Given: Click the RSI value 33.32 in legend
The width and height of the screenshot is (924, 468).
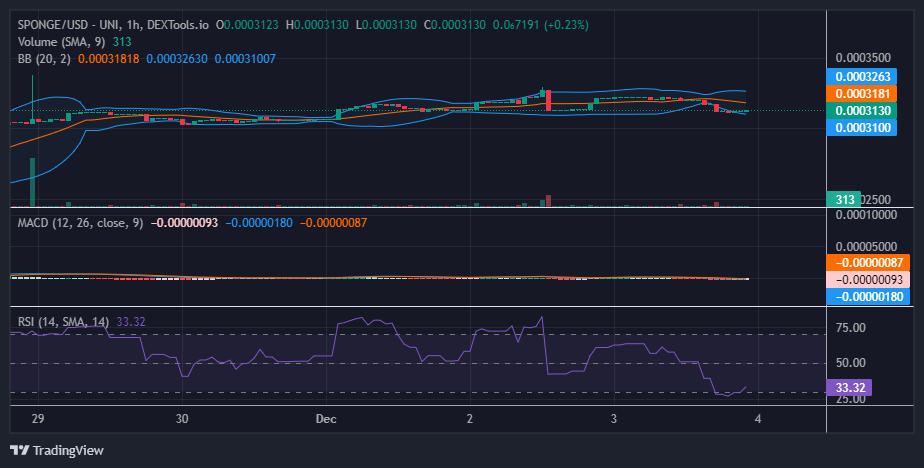Looking at the screenshot, I should point(131,322).
